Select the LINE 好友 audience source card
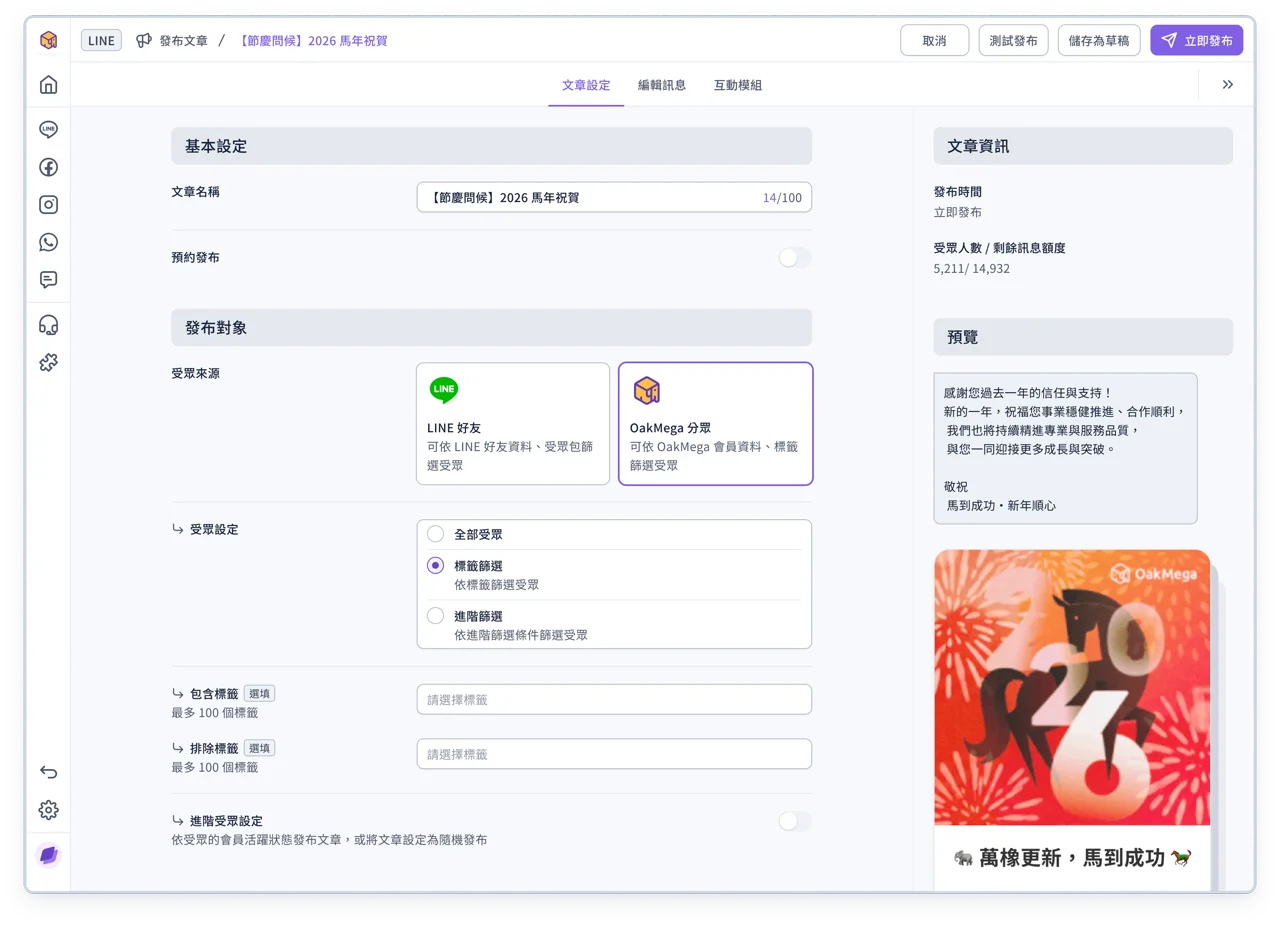This screenshot has width=1280, height=926. pyautogui.click(x=513, y=424)
